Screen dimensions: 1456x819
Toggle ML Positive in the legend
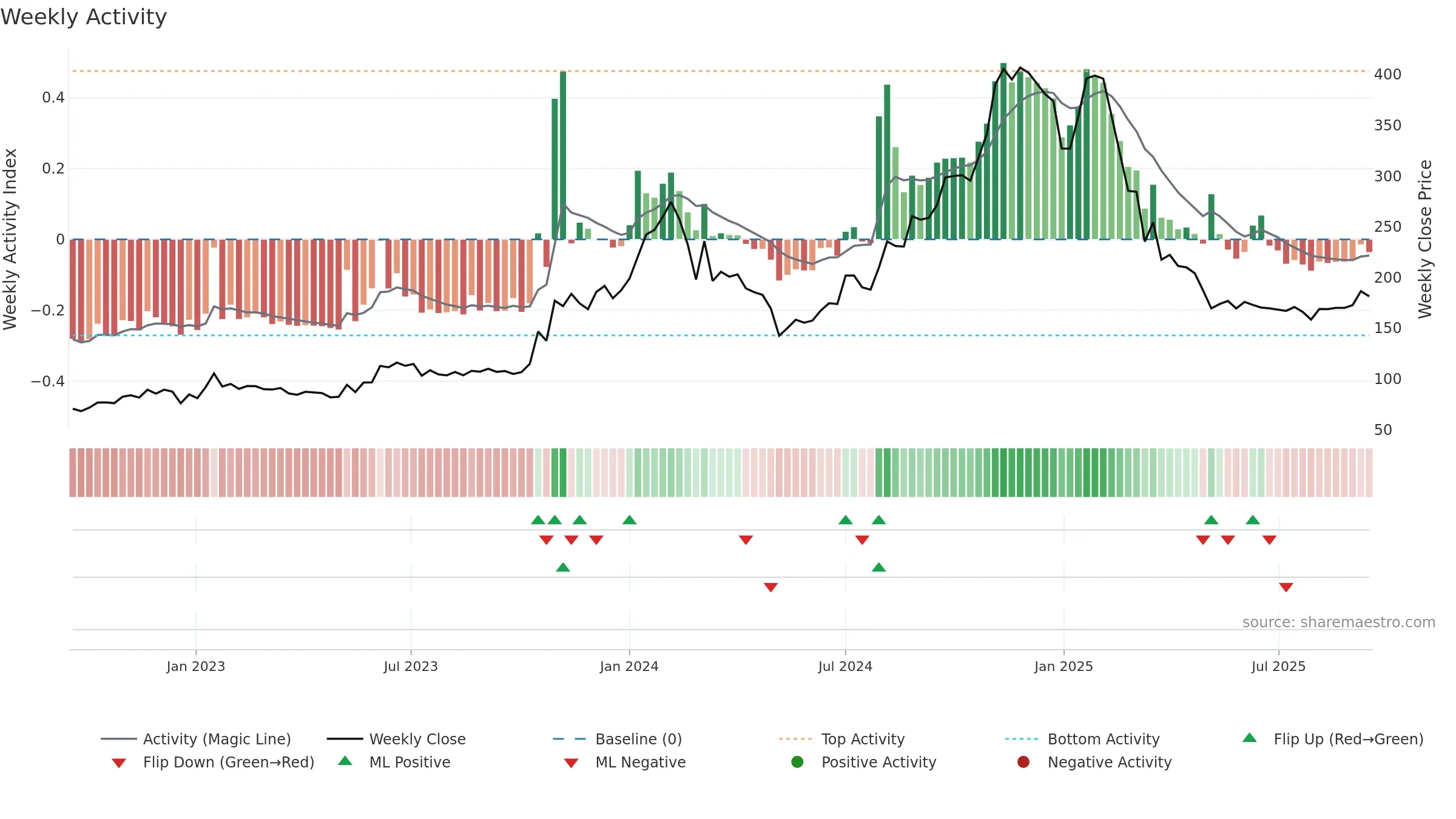tap(394, 762)
